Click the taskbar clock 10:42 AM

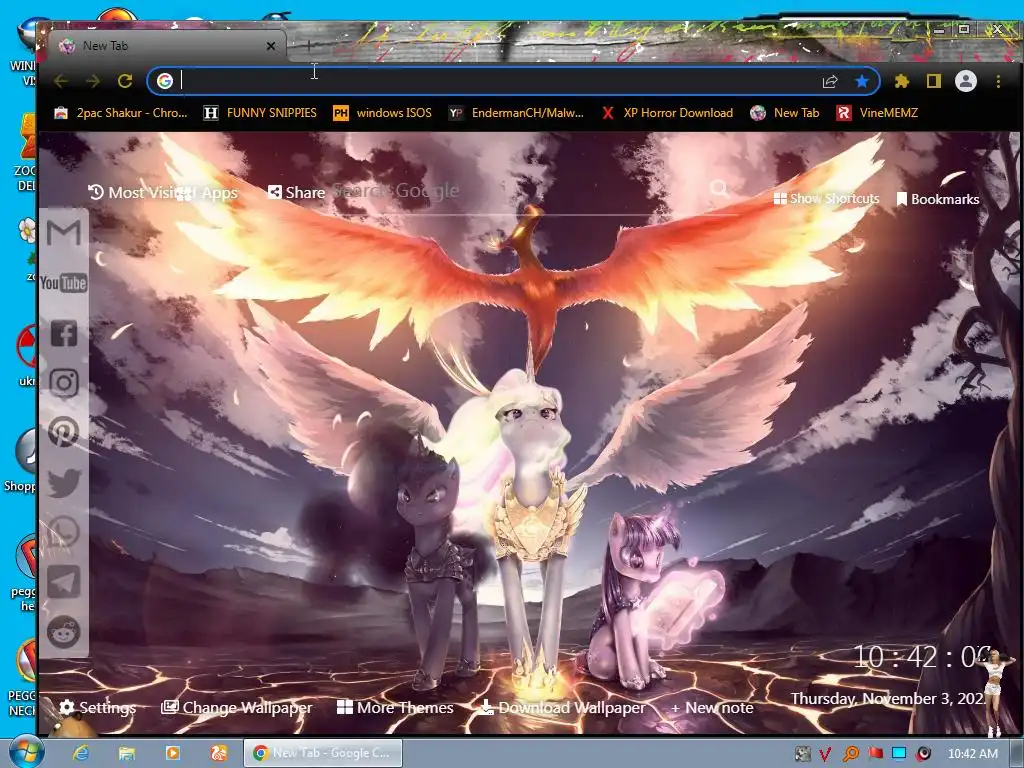point(972,754)
